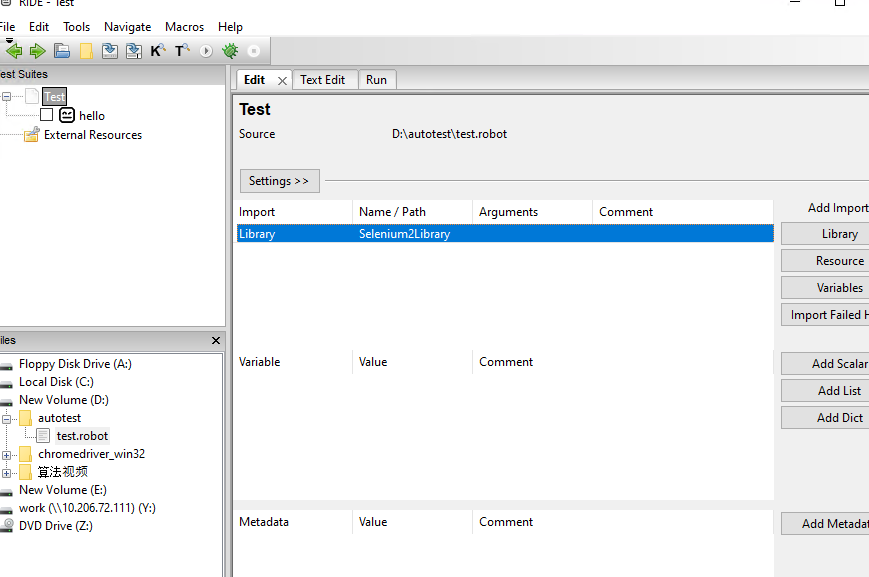Image resolution: width=869 pixels, height=577 pixels.
Task: Select the test.robot file name
Action: pyautogui.click(x=82, y=436)
